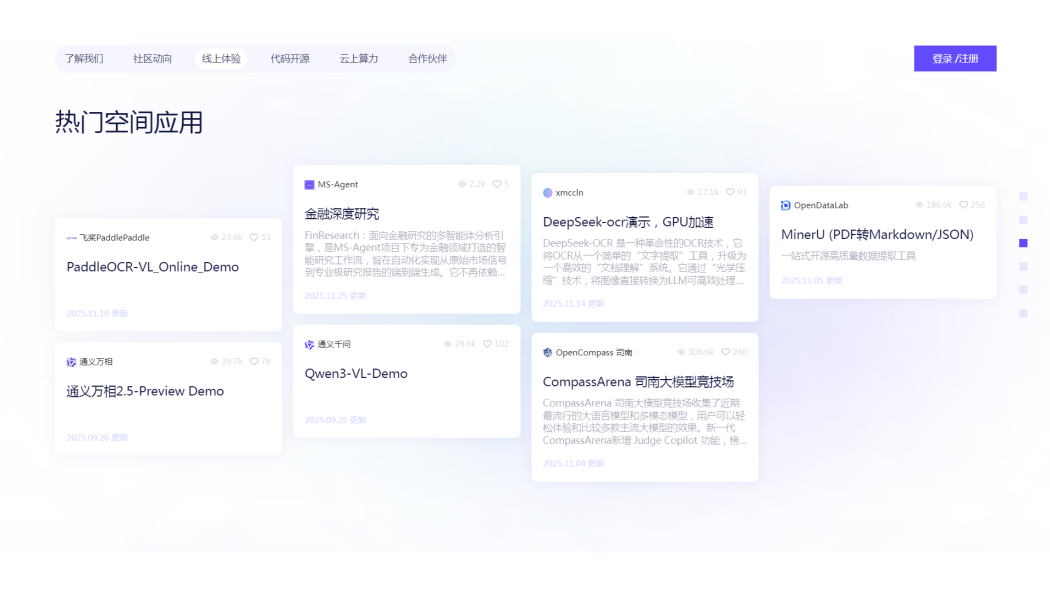Image resolution: width=1050 pixels, height=590 pixels.
Task: Open the 合作伙伴 nav item
Action: coord(427,59)
